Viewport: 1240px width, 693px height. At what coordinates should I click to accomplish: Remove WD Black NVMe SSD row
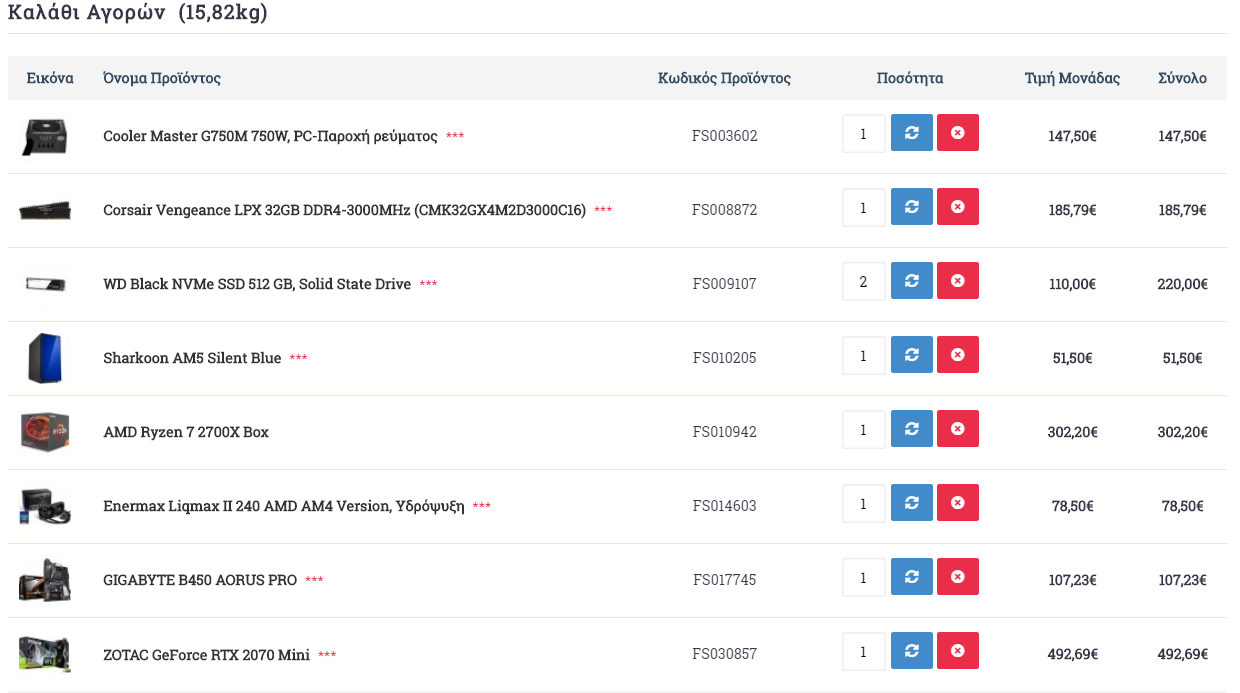click(957, 281)
